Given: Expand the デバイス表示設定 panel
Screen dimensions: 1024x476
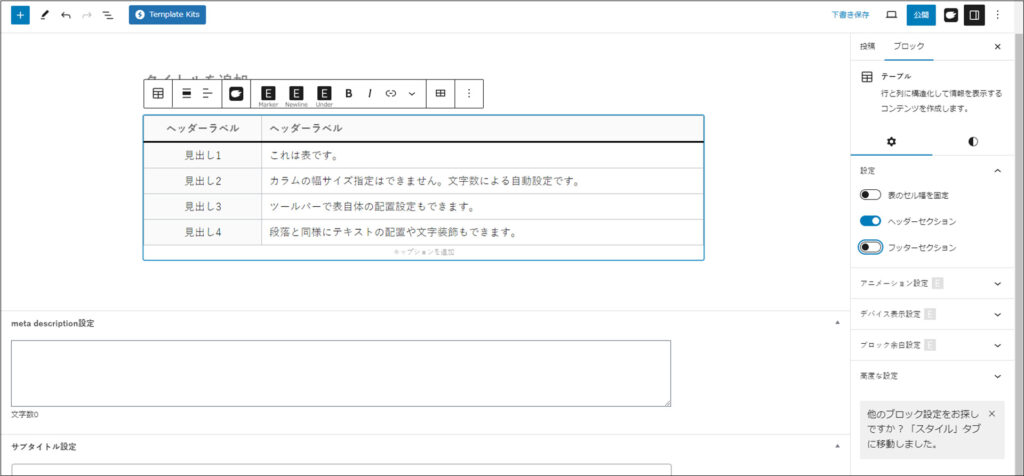Looking at the screenshot, I should click(x=997, y=314).
